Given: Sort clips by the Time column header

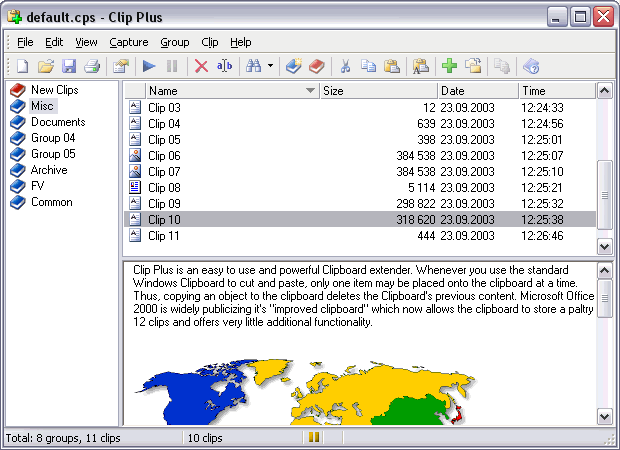Looking at the screenshot, I should point(557,91).
